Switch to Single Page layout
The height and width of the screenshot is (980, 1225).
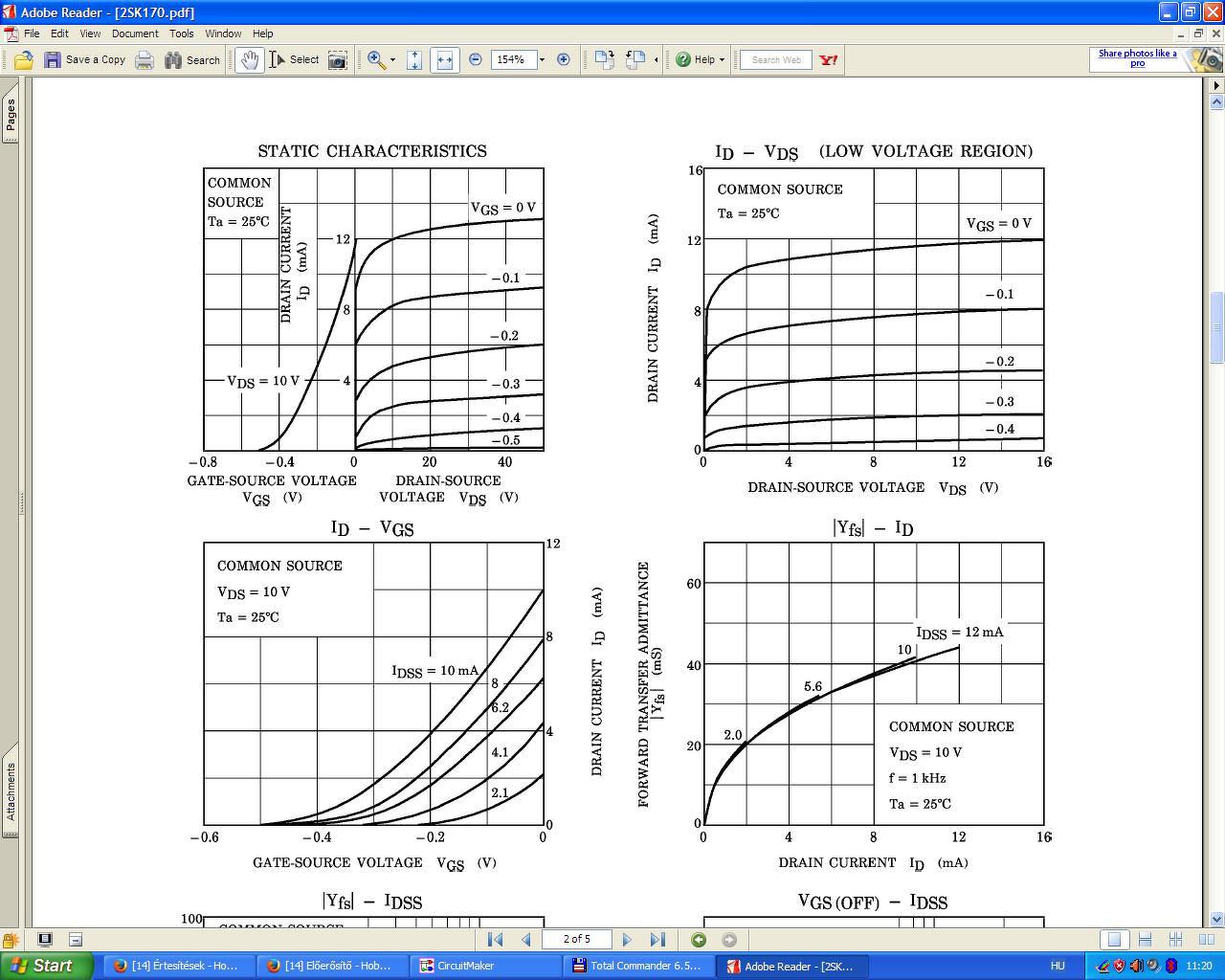coord(1113,940)
